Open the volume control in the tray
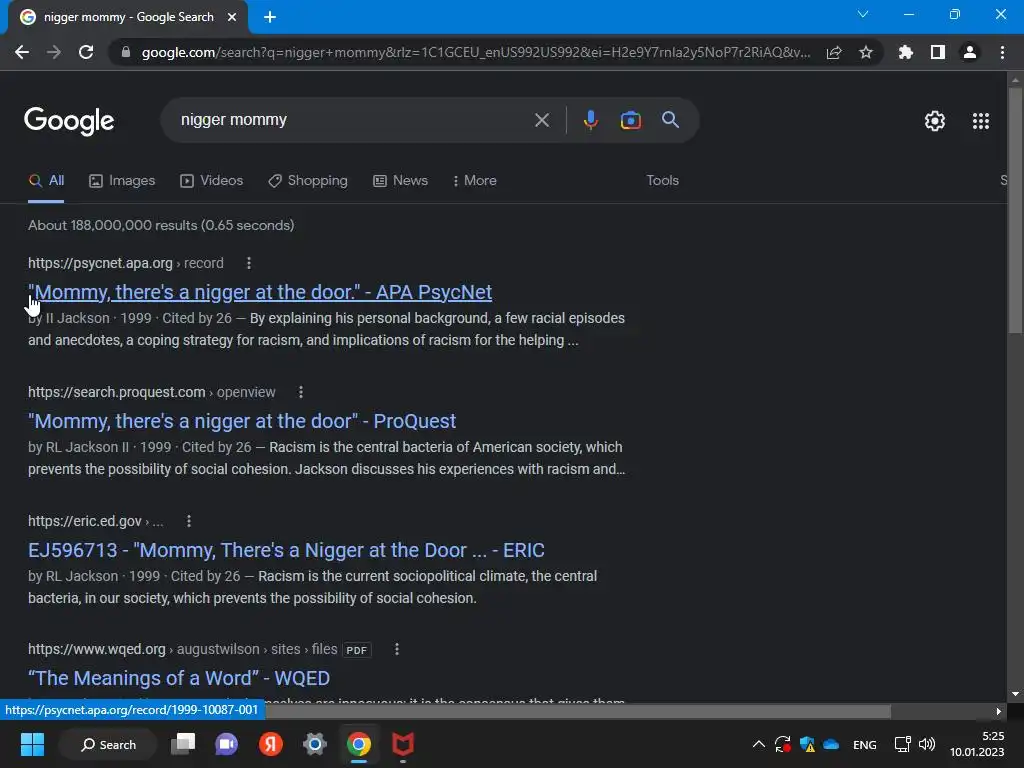The image size is (1024, 768). 927,744
